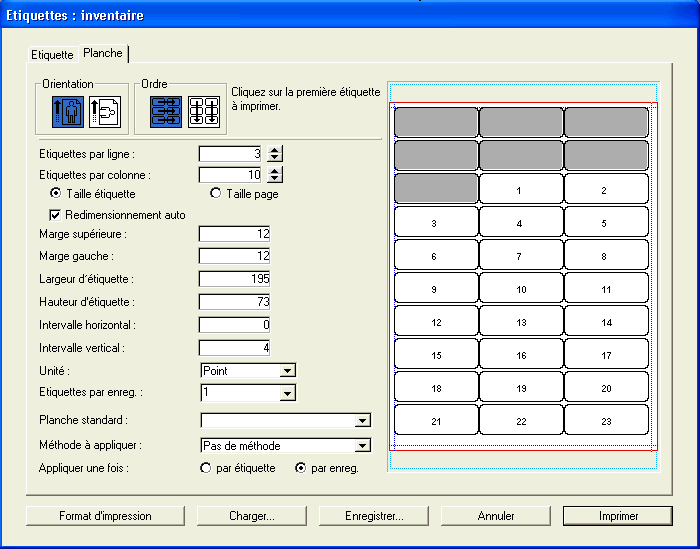This screenshot has width=700, height=549.
Task: Choose column-by-column label order icon
Action: [x=205, y=111]
